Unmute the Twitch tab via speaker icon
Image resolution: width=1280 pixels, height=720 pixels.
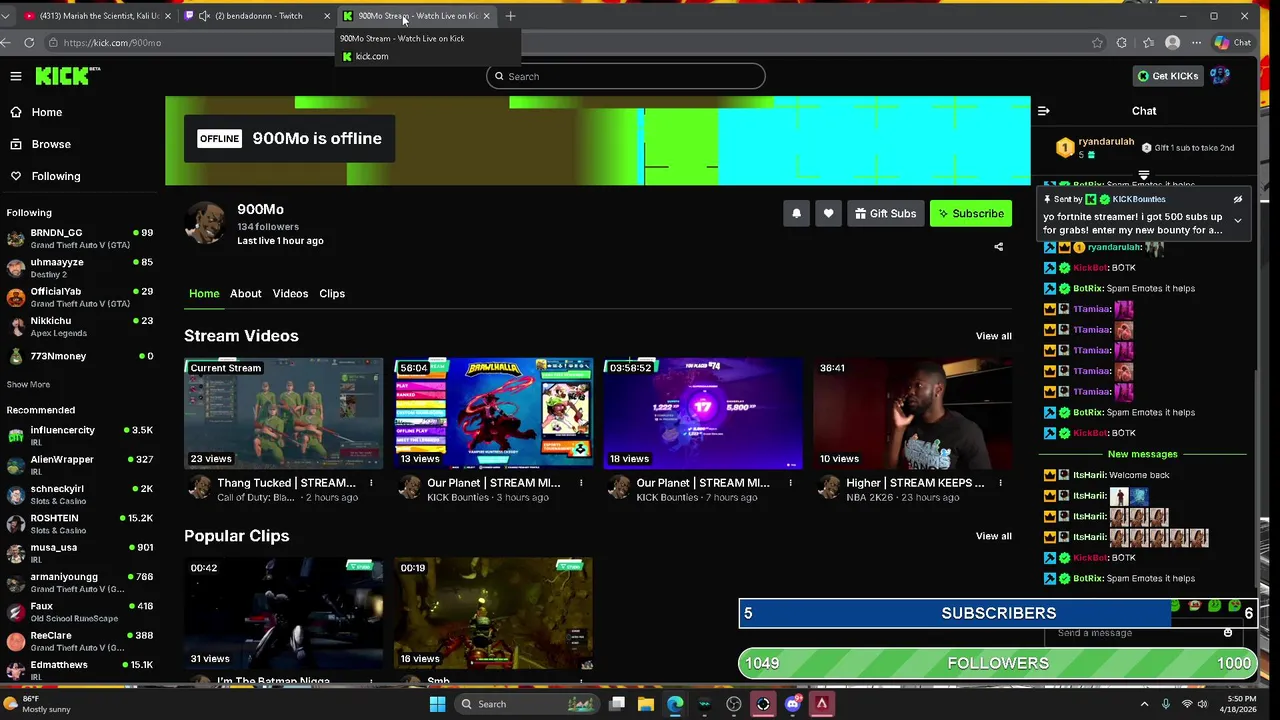pos(205,16)
